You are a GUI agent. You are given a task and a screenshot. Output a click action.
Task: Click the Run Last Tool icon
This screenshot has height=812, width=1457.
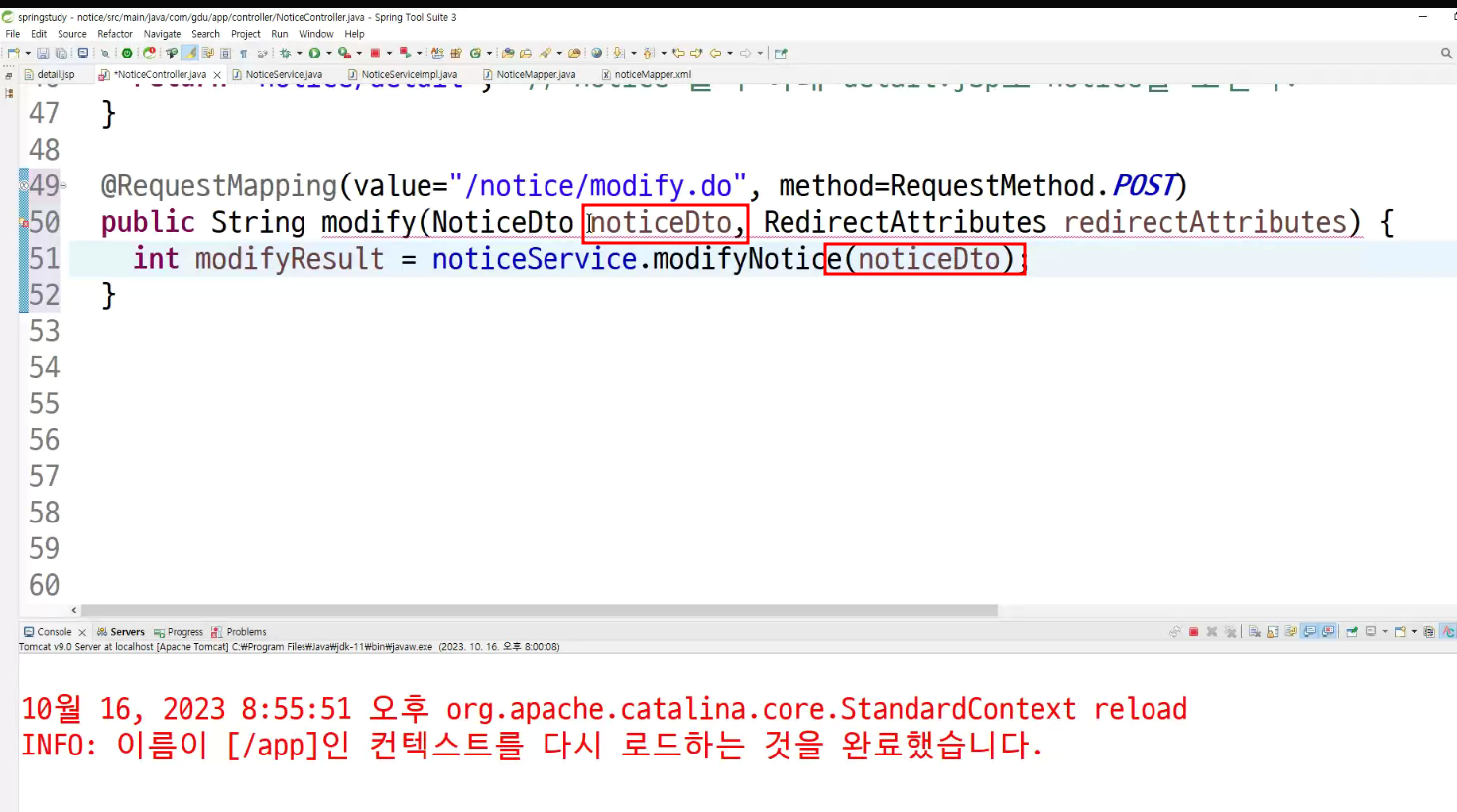pyautogui.click(x=344, y=53)
